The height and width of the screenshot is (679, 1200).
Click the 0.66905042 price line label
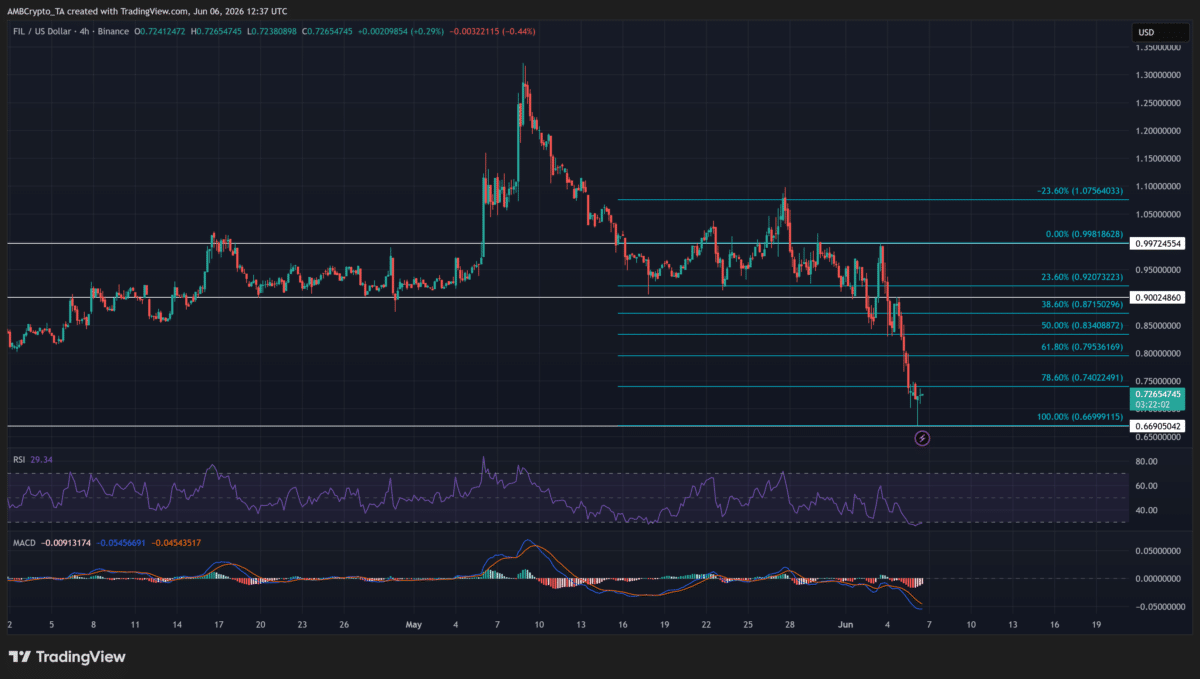tap(1159, 426)
